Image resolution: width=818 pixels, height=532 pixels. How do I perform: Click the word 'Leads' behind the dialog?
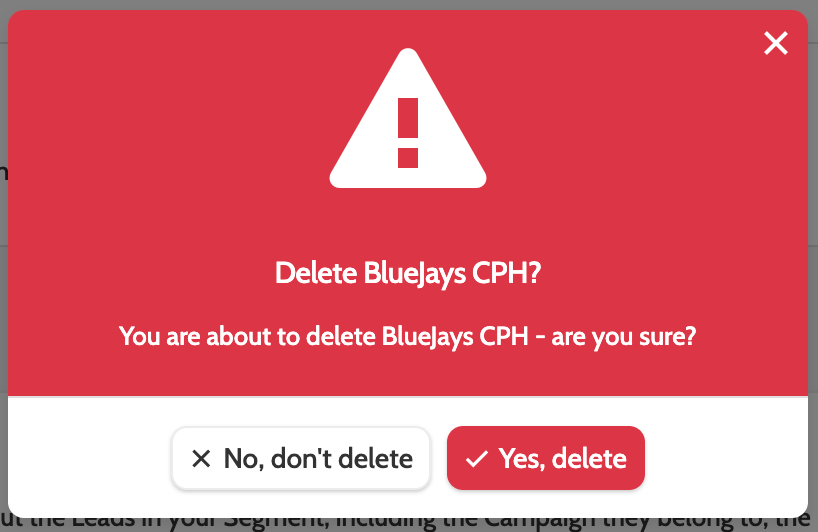coord(103,522)
